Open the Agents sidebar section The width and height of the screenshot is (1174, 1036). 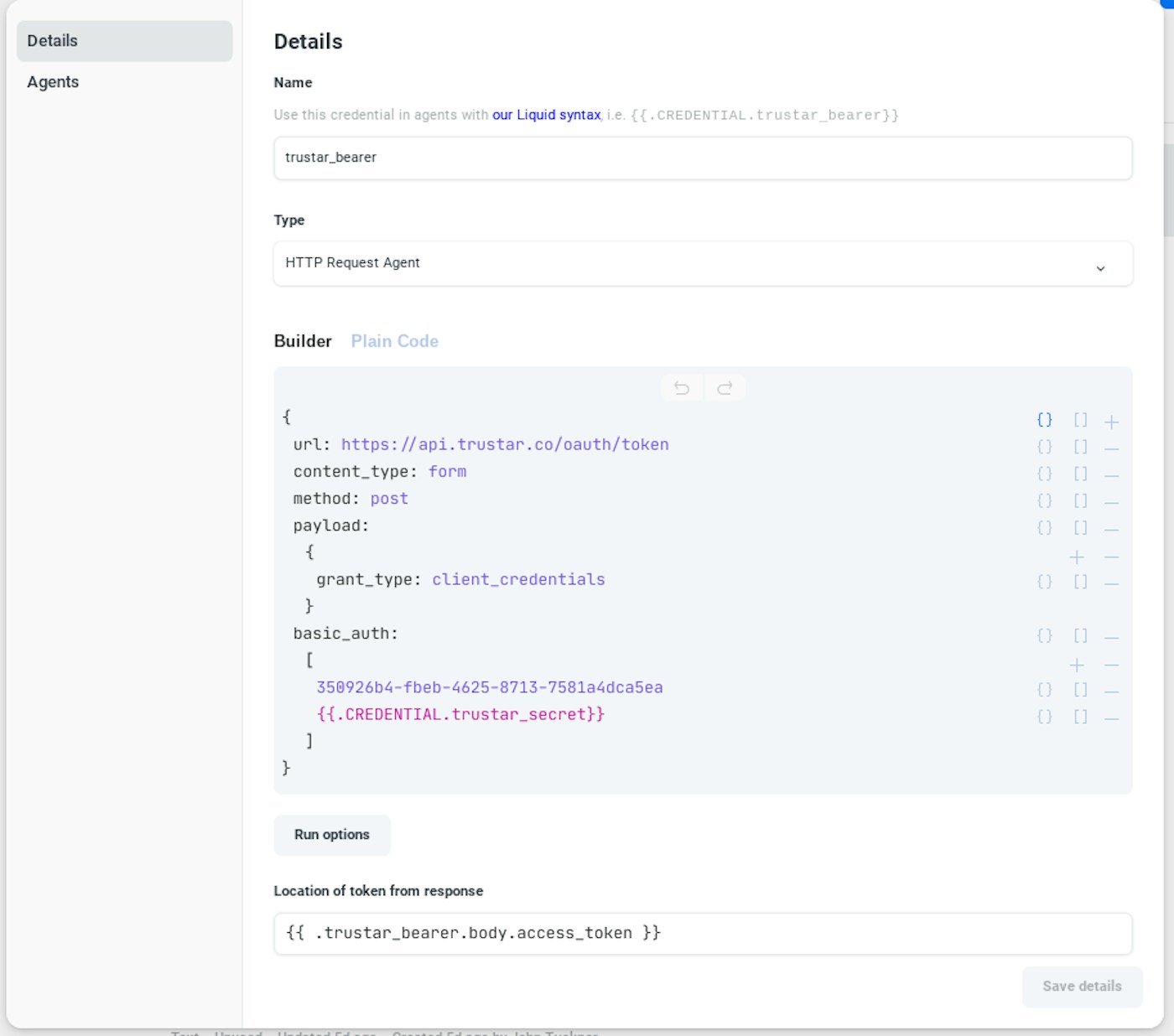pyautogui.click(x=53, y=82)
